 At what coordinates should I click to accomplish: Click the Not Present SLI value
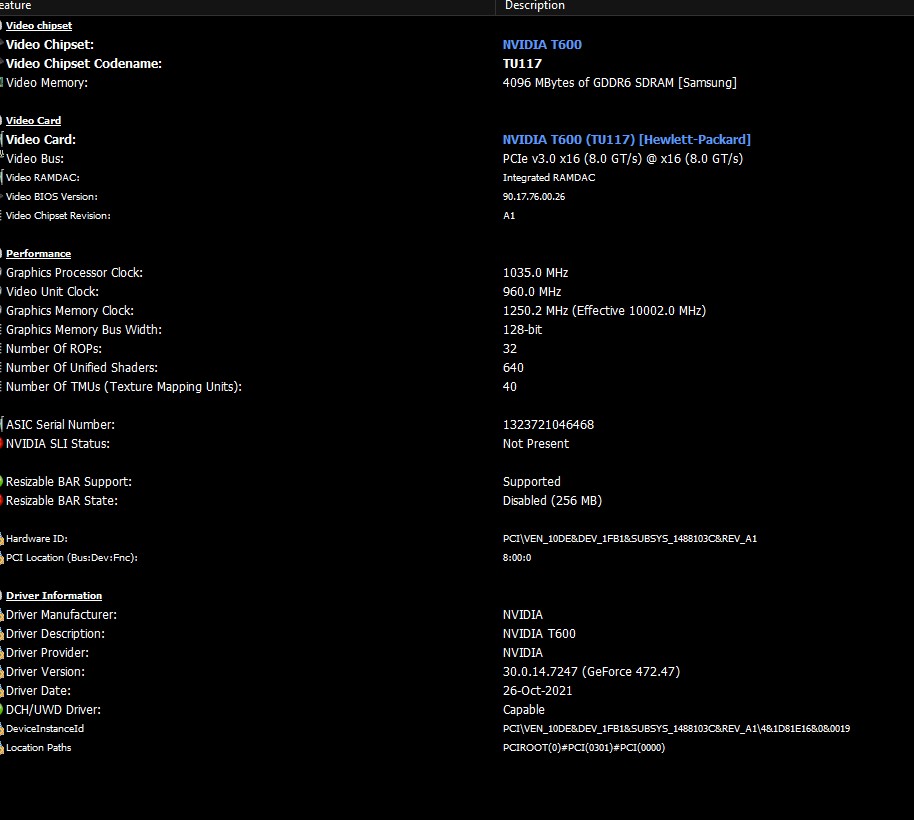(x=536, y=444)
